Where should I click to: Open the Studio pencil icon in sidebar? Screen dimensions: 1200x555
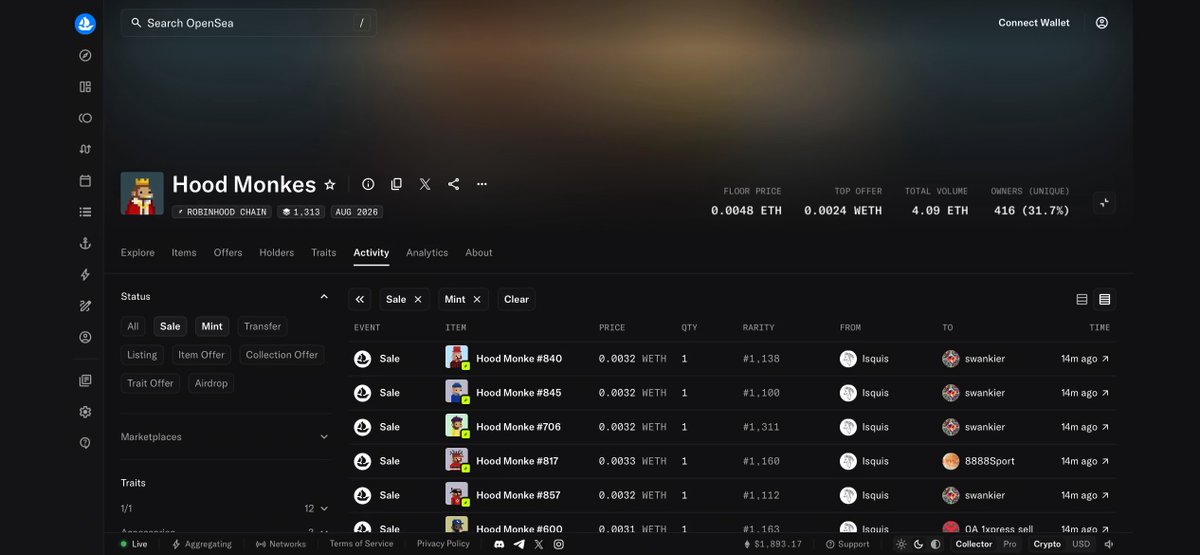(85, 306)
